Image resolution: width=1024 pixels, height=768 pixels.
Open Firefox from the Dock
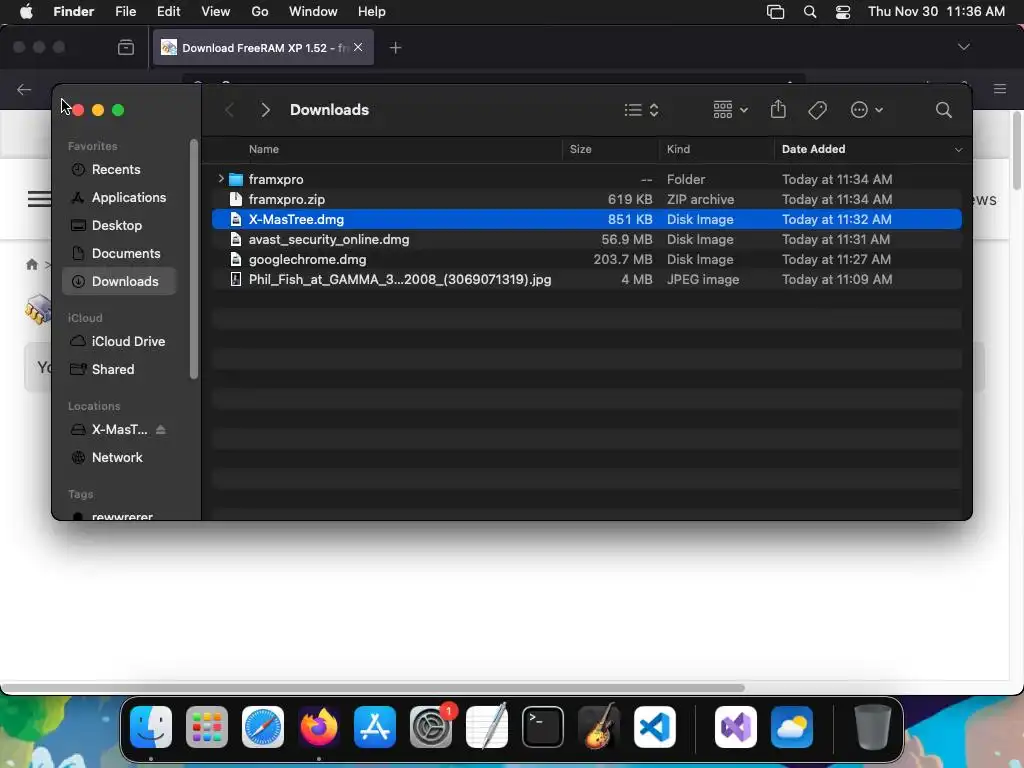coord(319,727)
